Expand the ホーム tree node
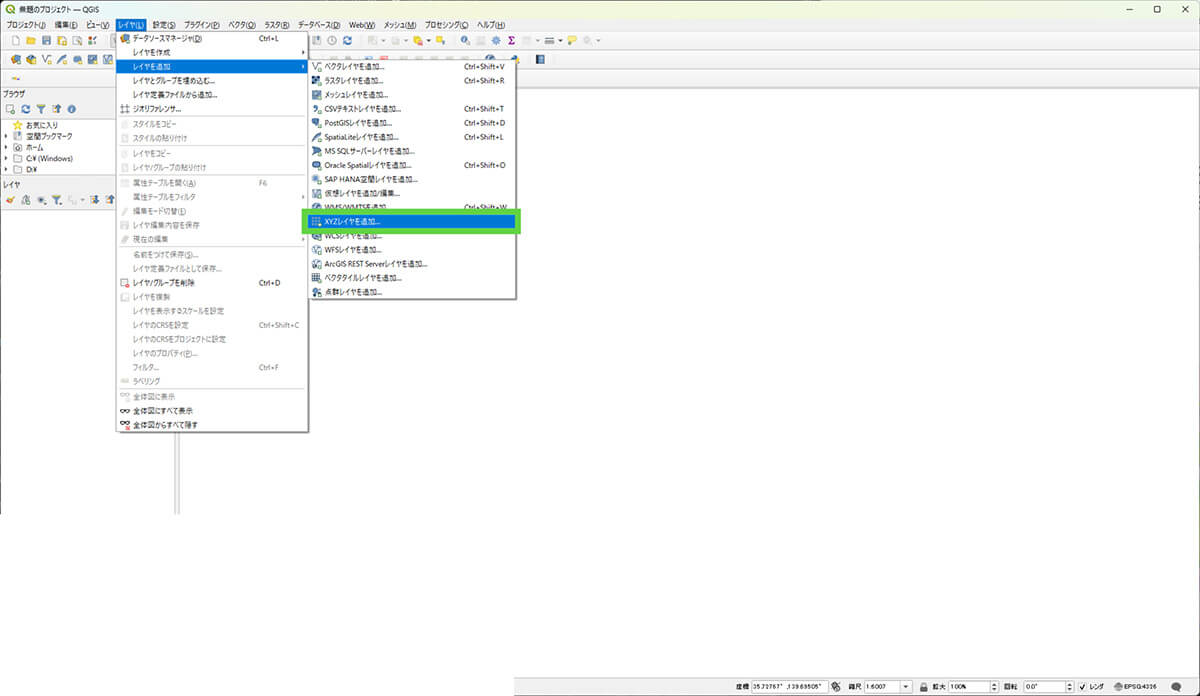 coord(6,146)
